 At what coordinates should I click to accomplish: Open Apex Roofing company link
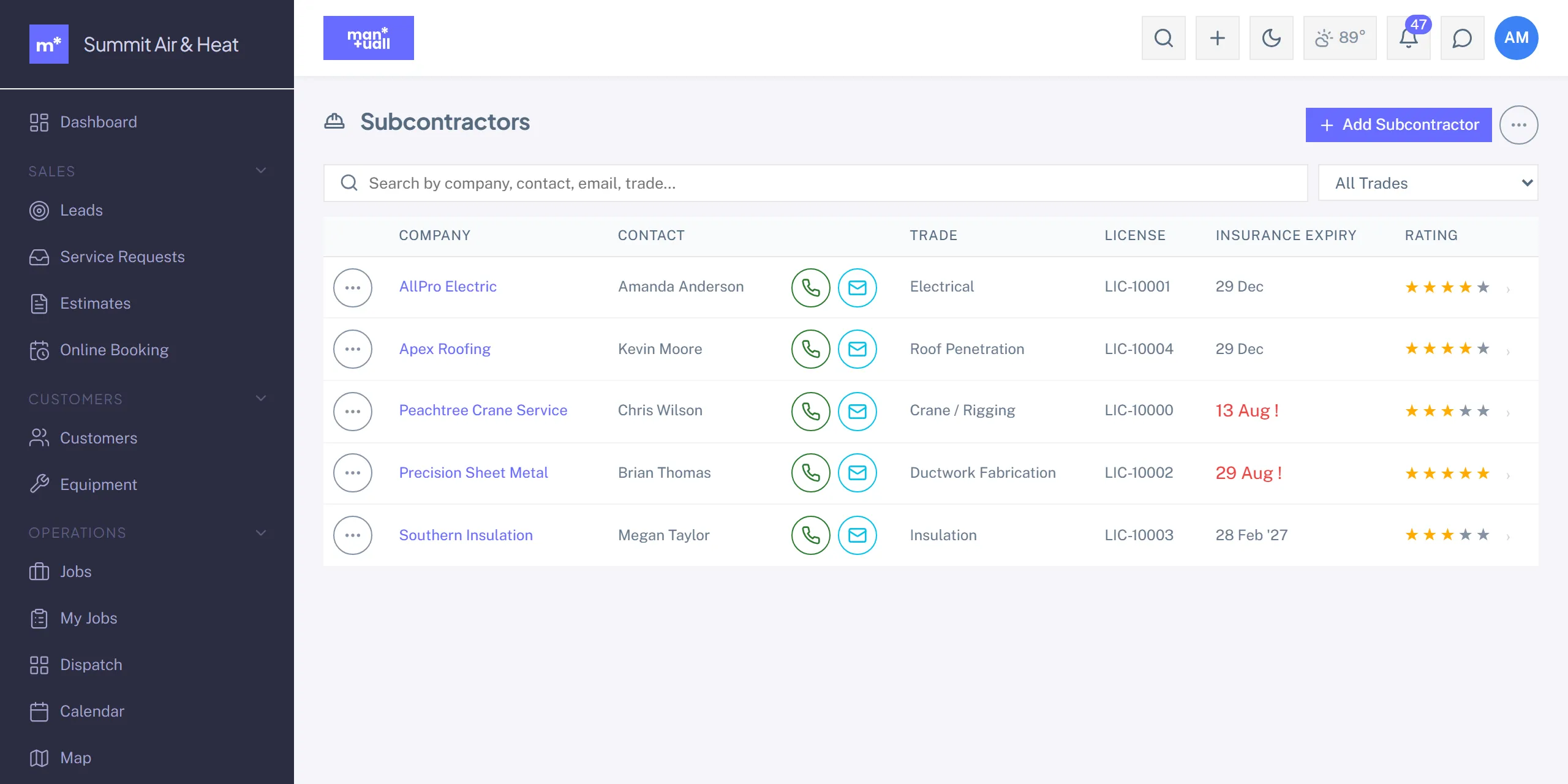pos(445,349)
